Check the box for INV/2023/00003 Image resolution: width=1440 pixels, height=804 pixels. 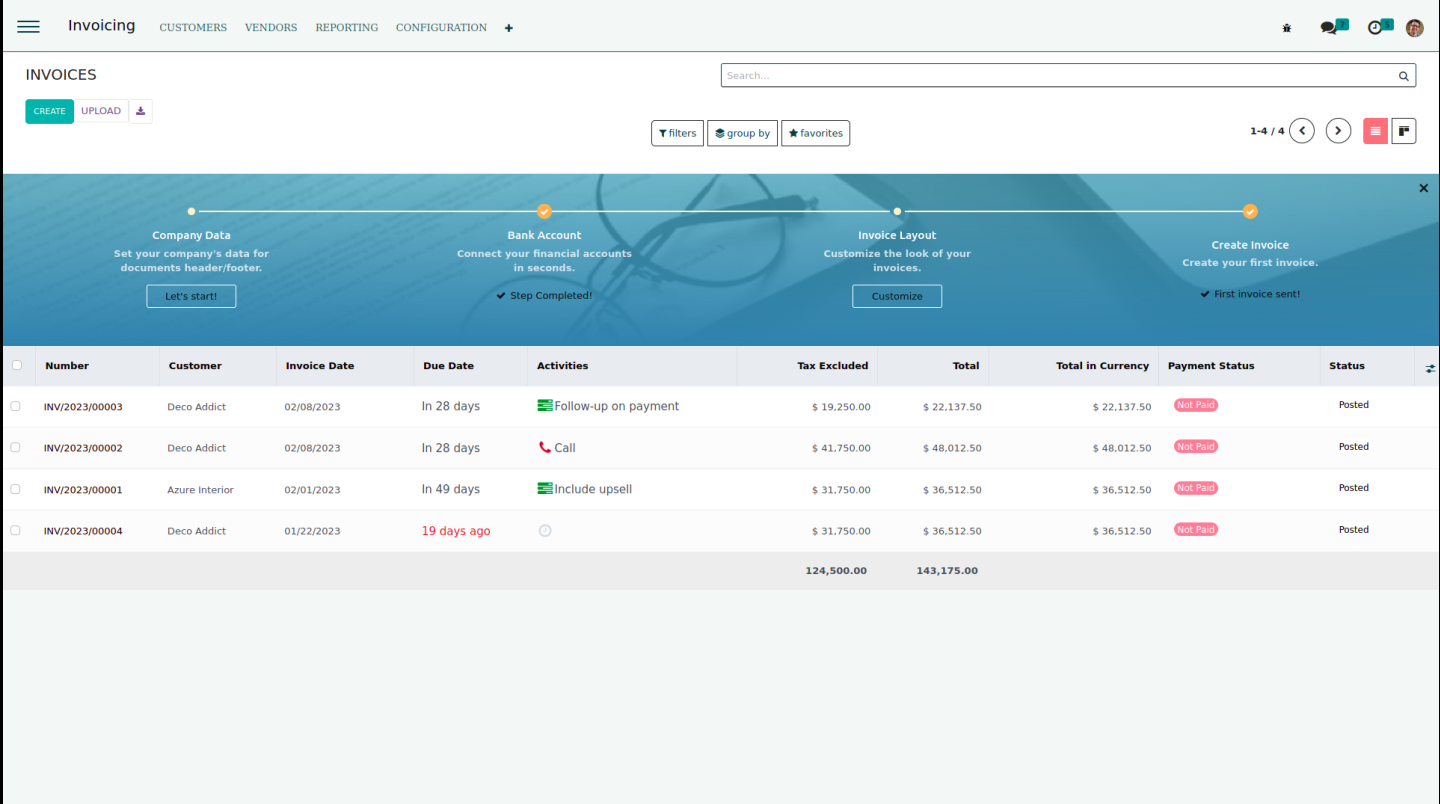pyautogui.click(x=15, y=406)
